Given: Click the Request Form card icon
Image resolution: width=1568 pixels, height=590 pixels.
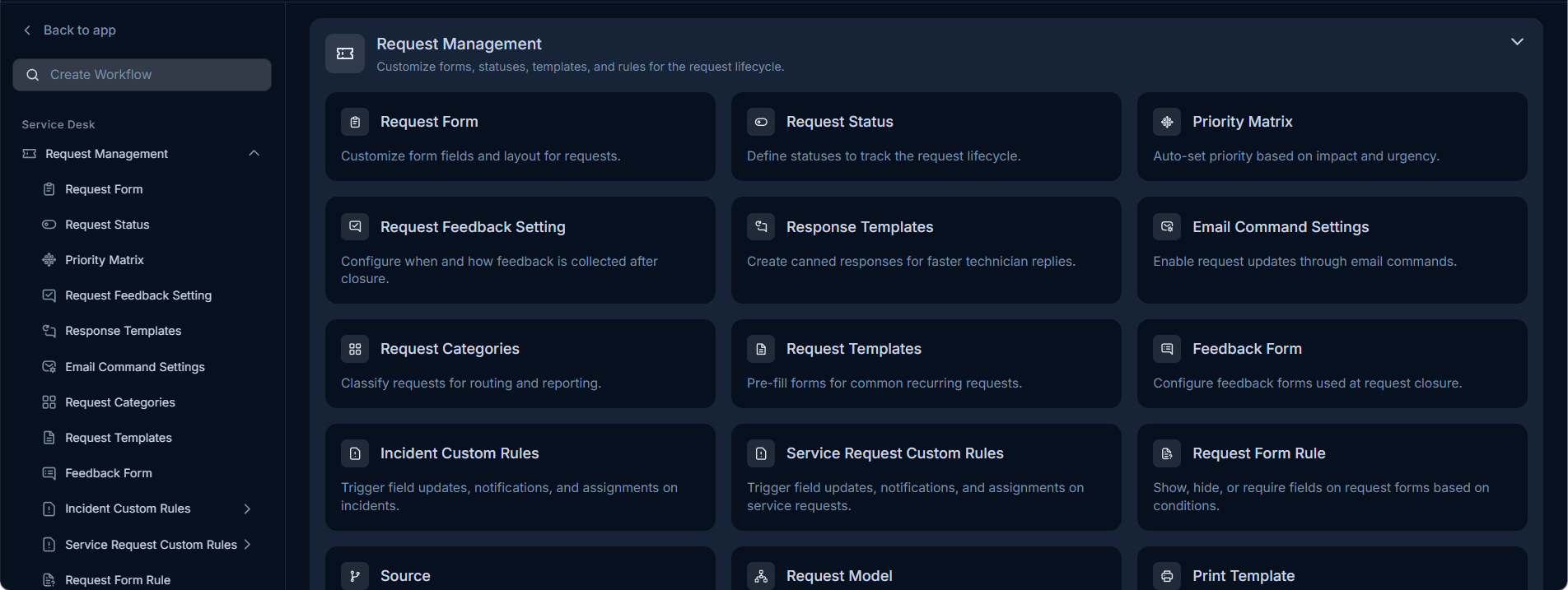Looking at the screenshot, I should (355, 122).
